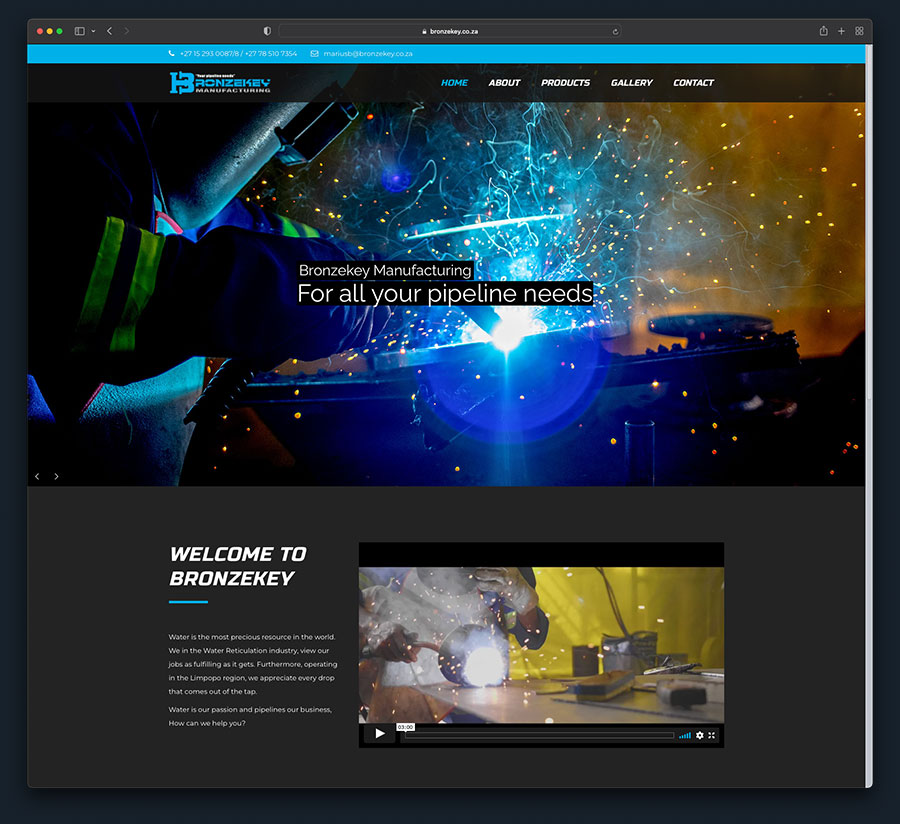This screenshot has height=824, width=900.
Task: Open the video settings gear
Action: (x=699, y=735)
